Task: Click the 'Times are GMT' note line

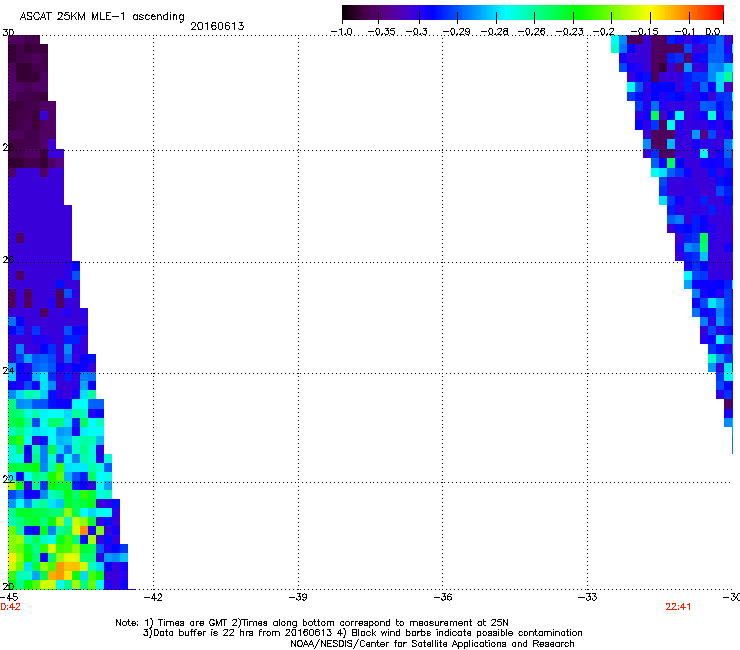Action: (x=312, y=623)
